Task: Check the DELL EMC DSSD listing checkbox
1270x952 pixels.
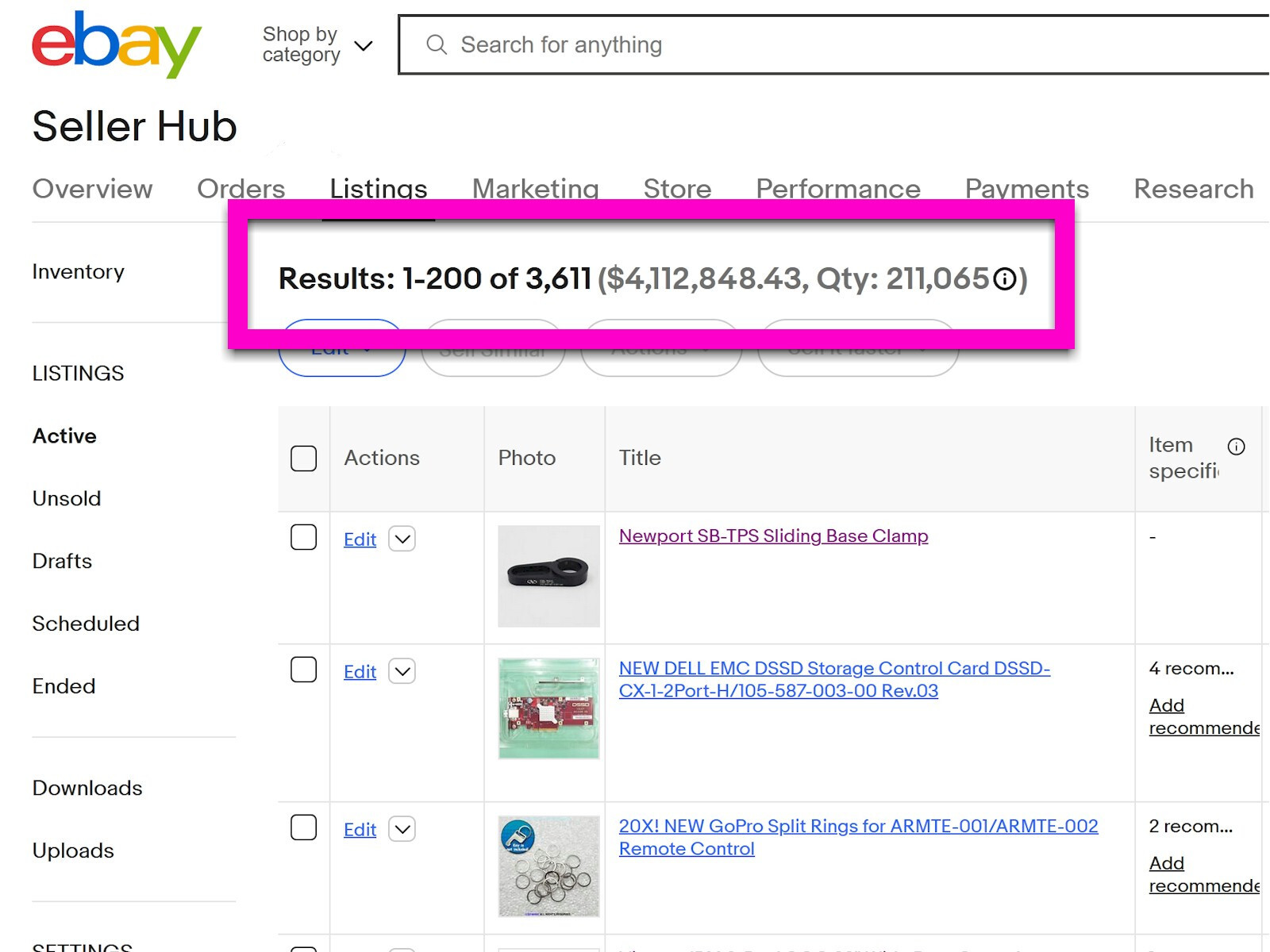Action: [303, 670]
